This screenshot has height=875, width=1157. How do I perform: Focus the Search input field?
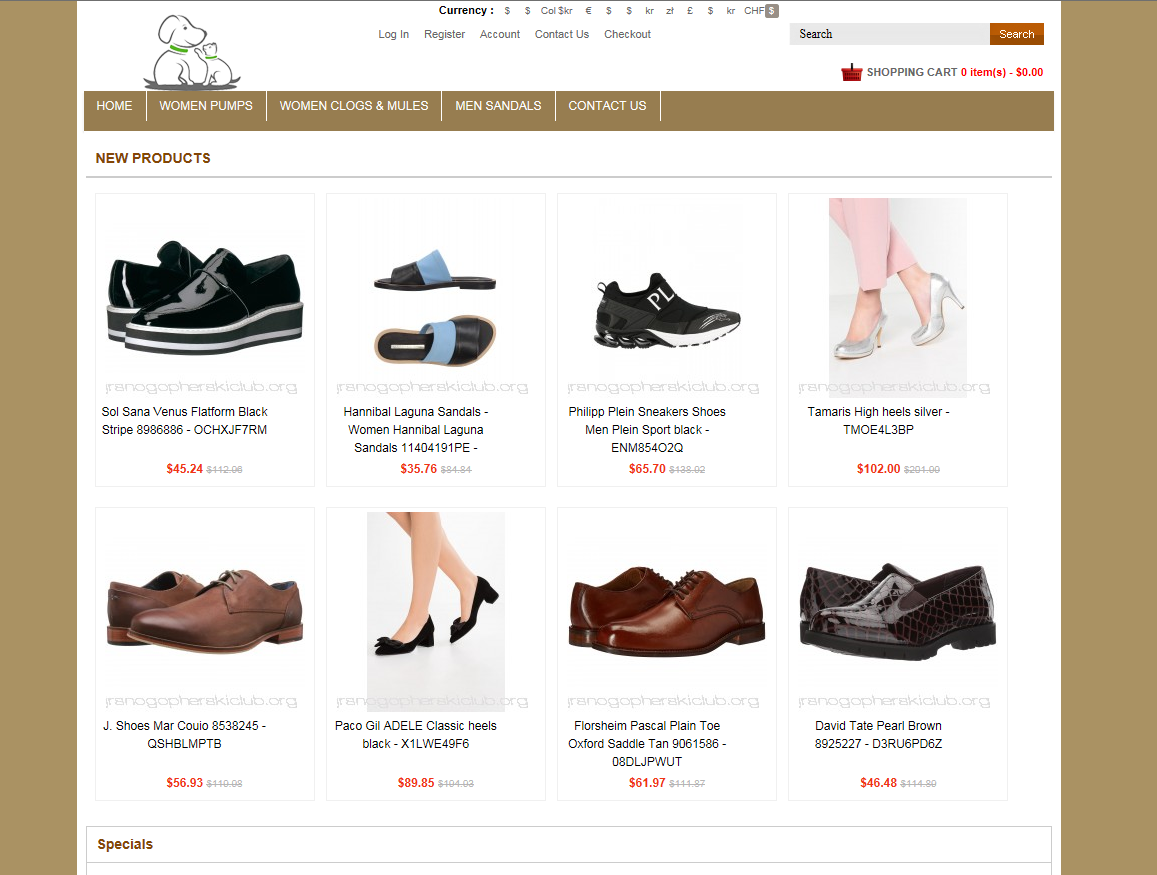click(889, 34)
